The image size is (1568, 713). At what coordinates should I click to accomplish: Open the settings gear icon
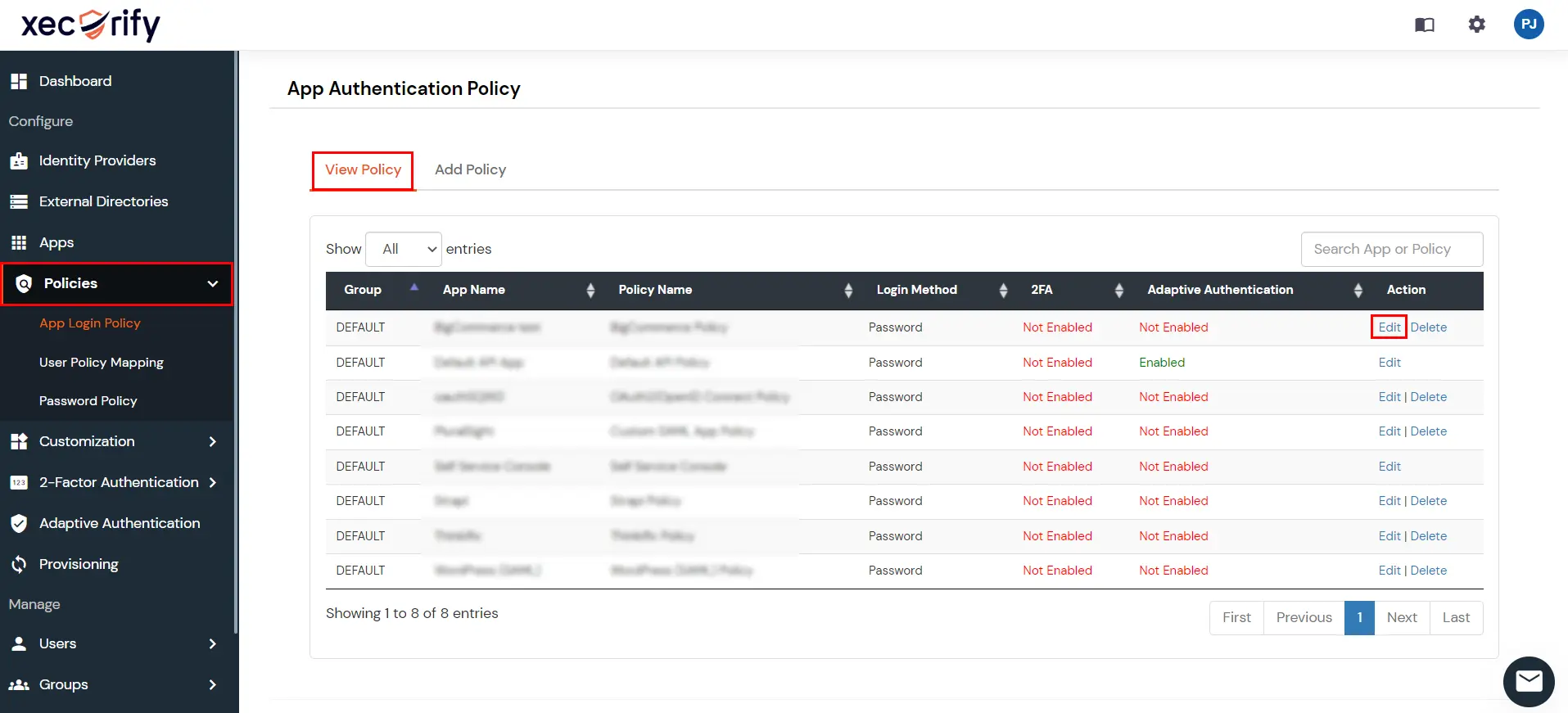(x=1477, y=25)
